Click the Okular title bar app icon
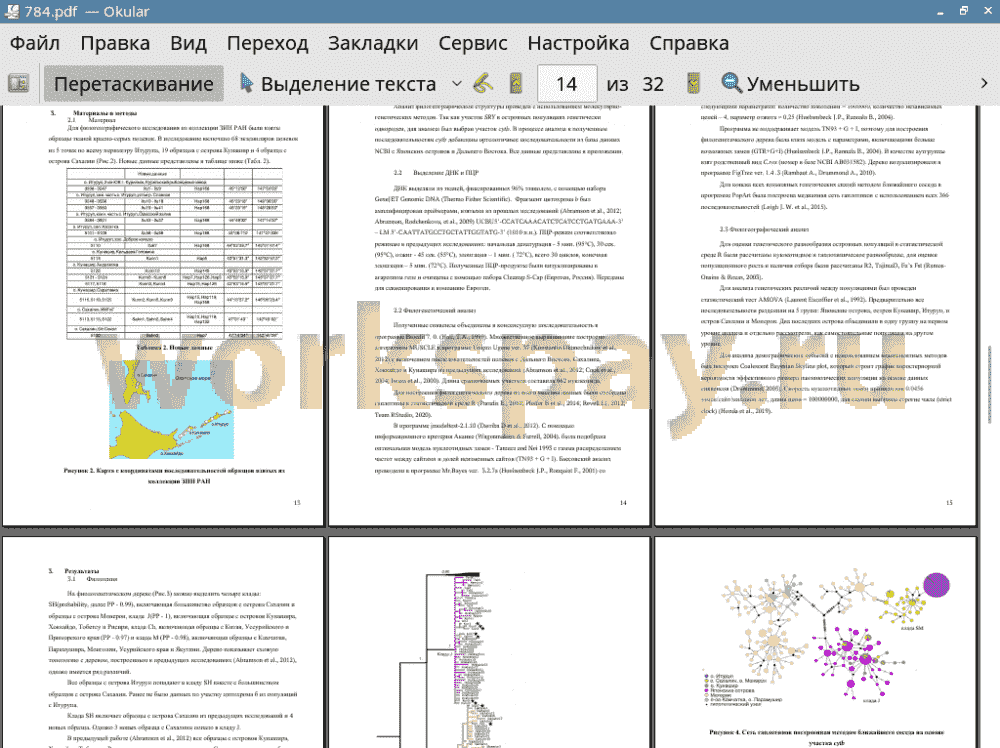Viewport: 1000px width, 748px height. (11, 11)
